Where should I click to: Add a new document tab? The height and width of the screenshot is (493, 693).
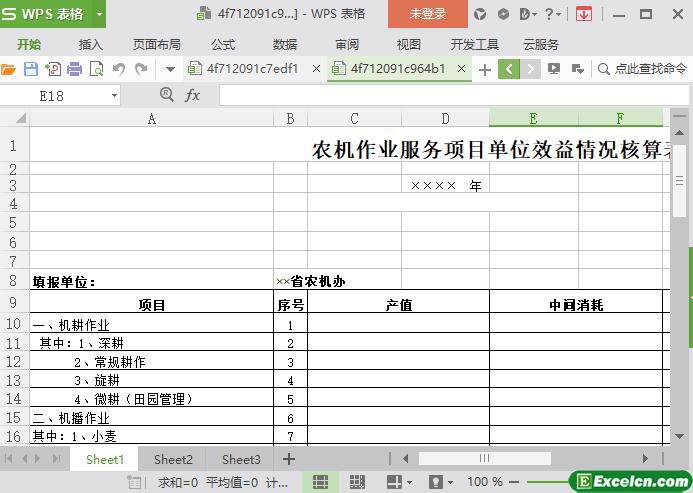[485, 69]
